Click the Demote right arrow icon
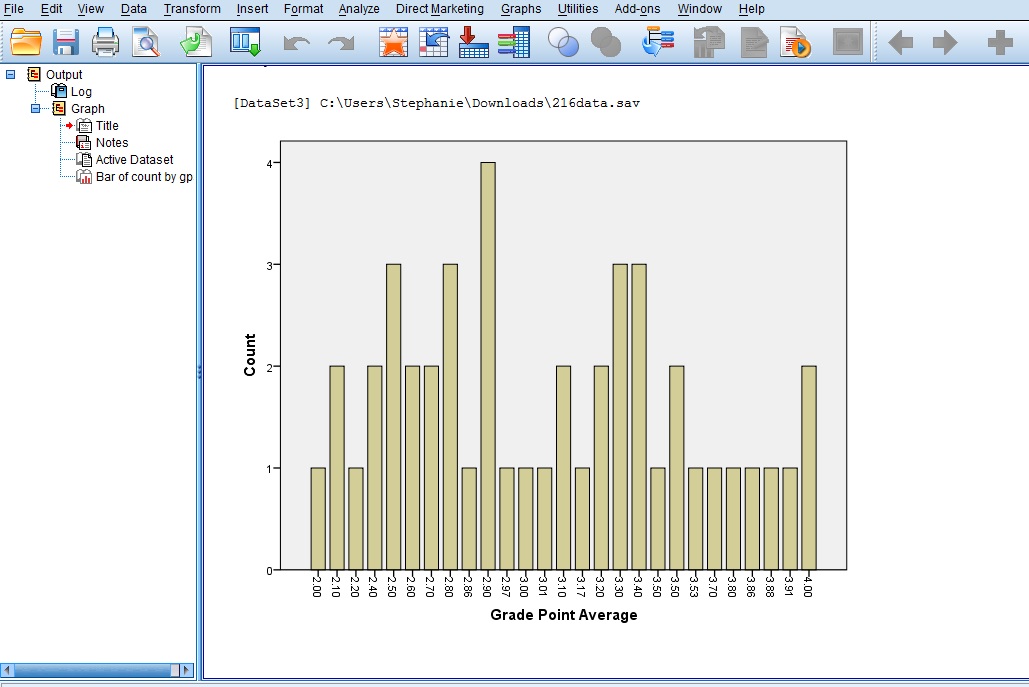Screen dimensions: 1029x687 tap(945, 43)
